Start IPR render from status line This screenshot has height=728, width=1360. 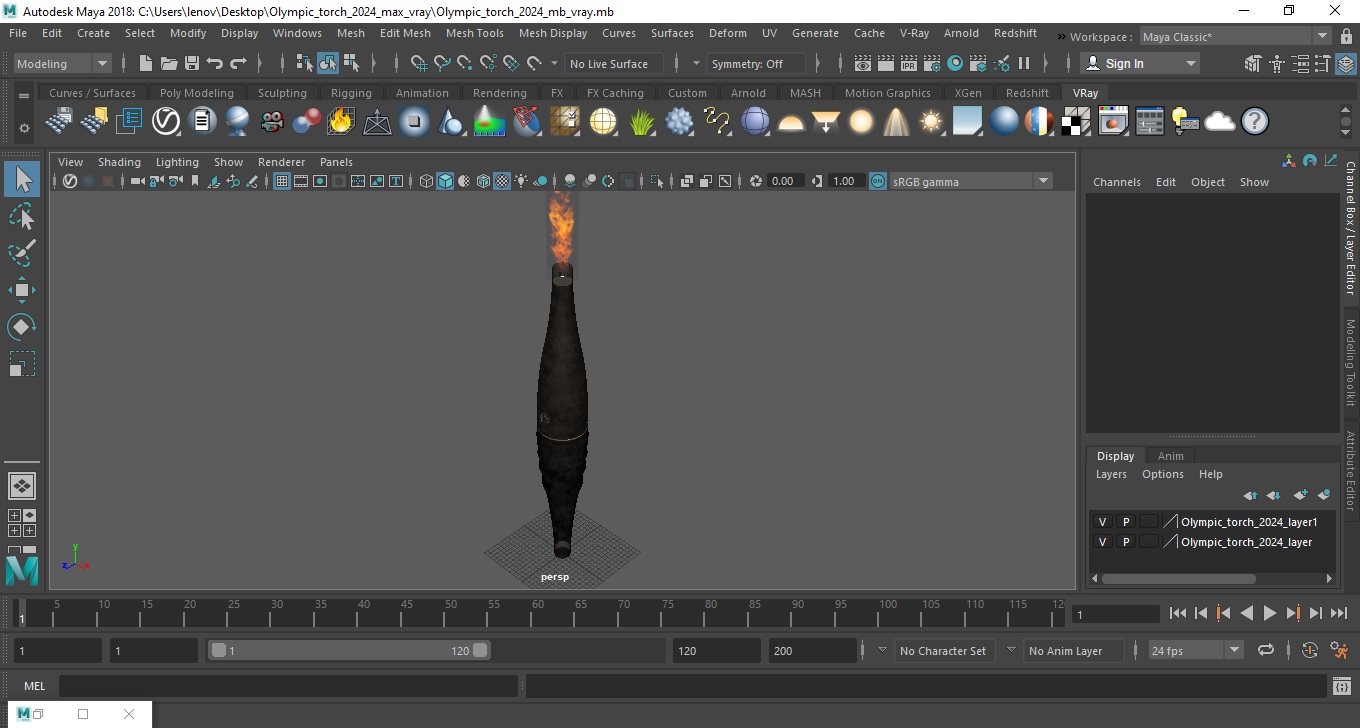(x=909, y=63)
